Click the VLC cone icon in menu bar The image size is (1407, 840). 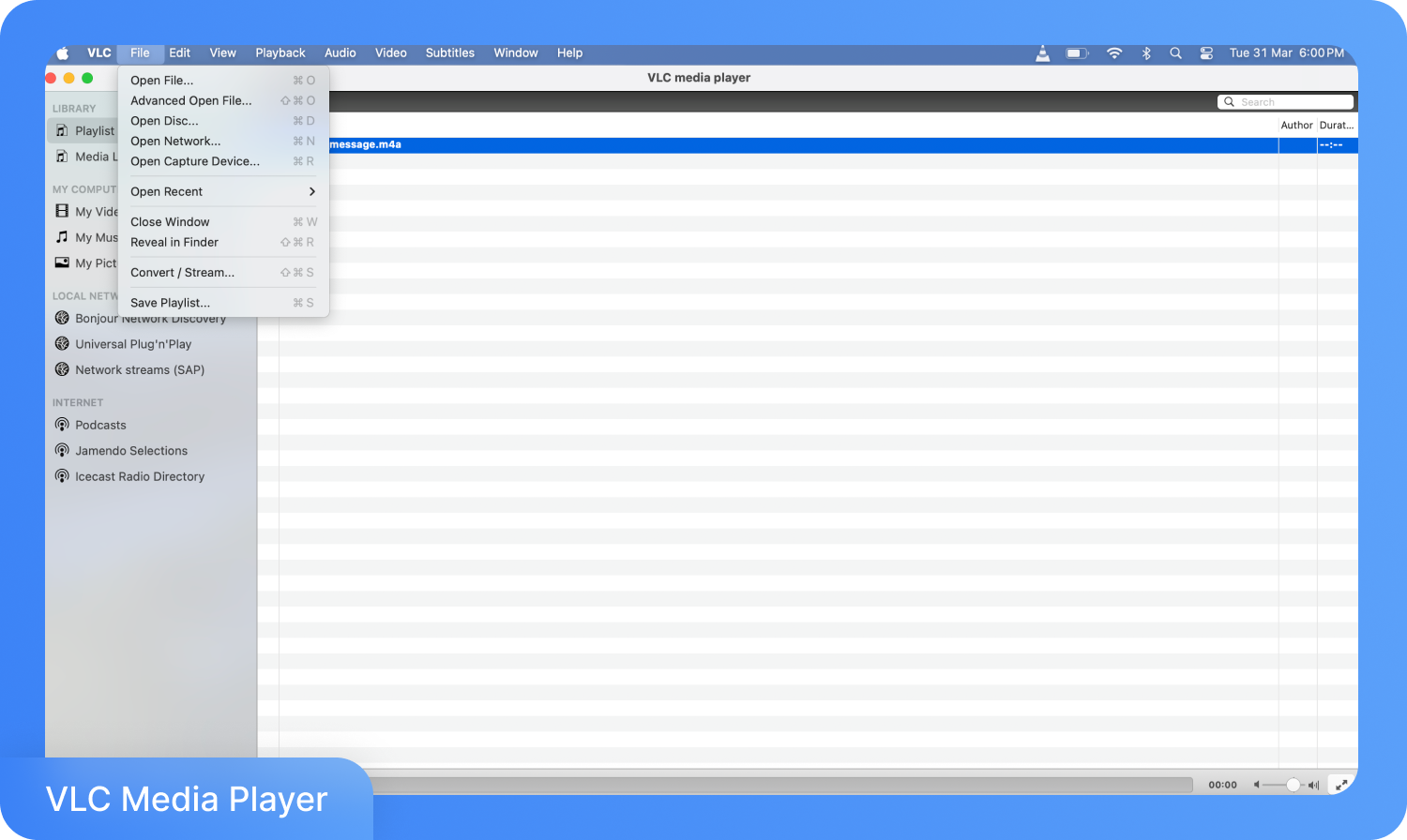(x=1042, y=53)
